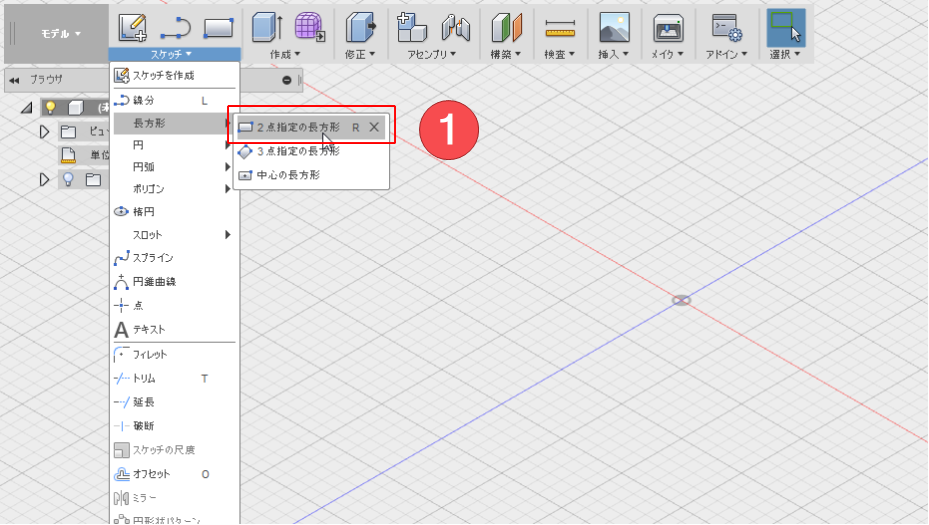This screenshot has height=525, width=929.
Task: Click the Press Pull icon in 修正 group
Action: pos(360,27)
